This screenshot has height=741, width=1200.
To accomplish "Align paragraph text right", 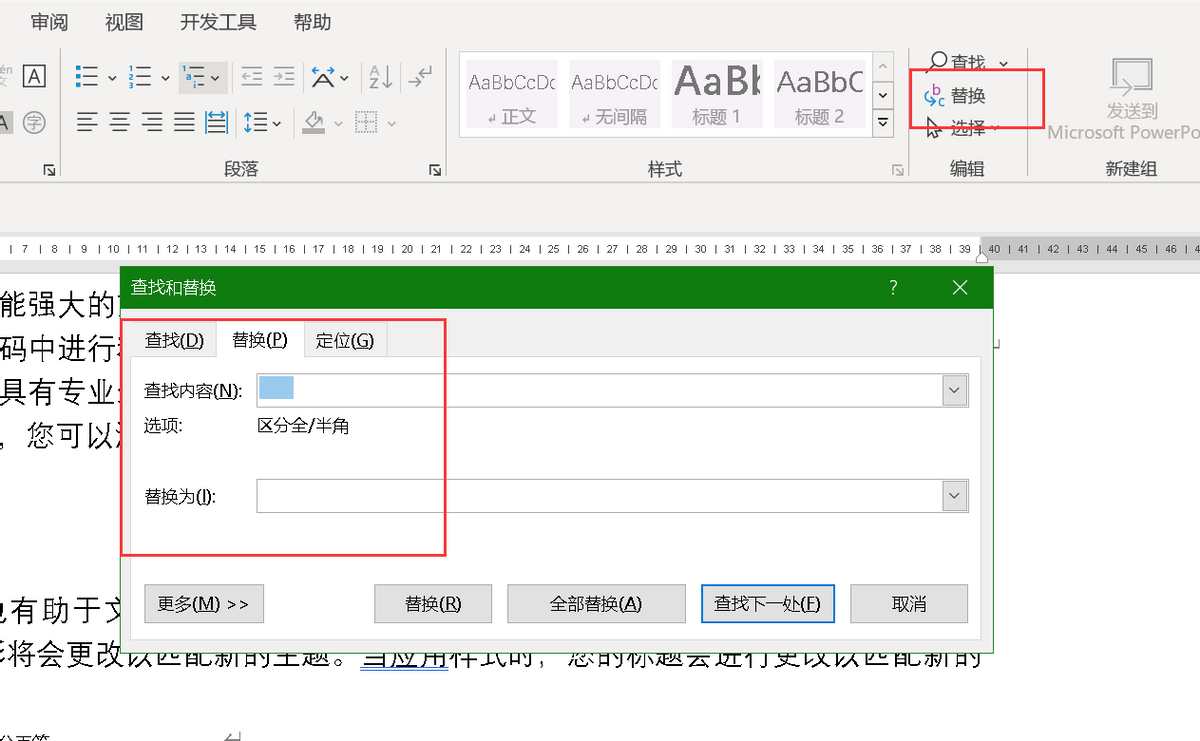I will point(152,122).
